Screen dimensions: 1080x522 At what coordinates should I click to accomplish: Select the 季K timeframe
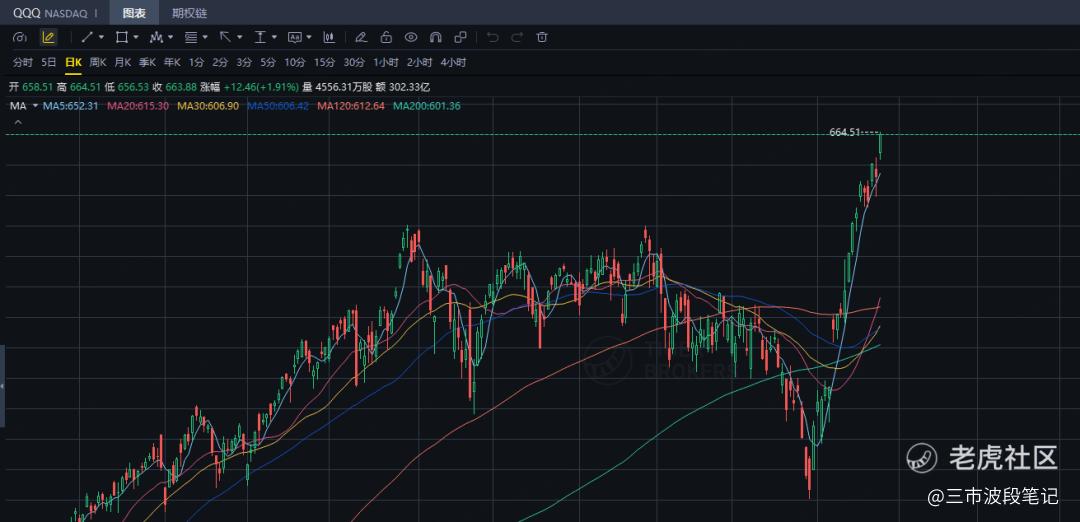[x=147, y=63]
